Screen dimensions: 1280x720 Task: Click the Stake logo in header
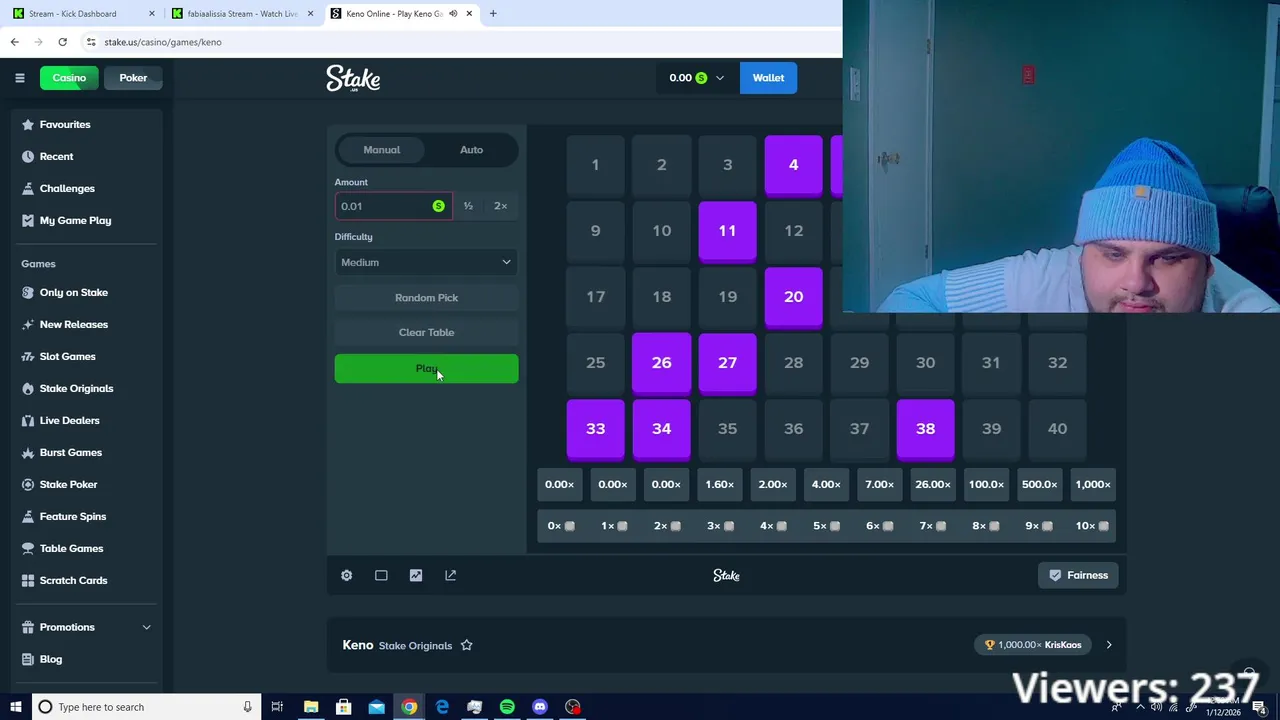(353, 79)
